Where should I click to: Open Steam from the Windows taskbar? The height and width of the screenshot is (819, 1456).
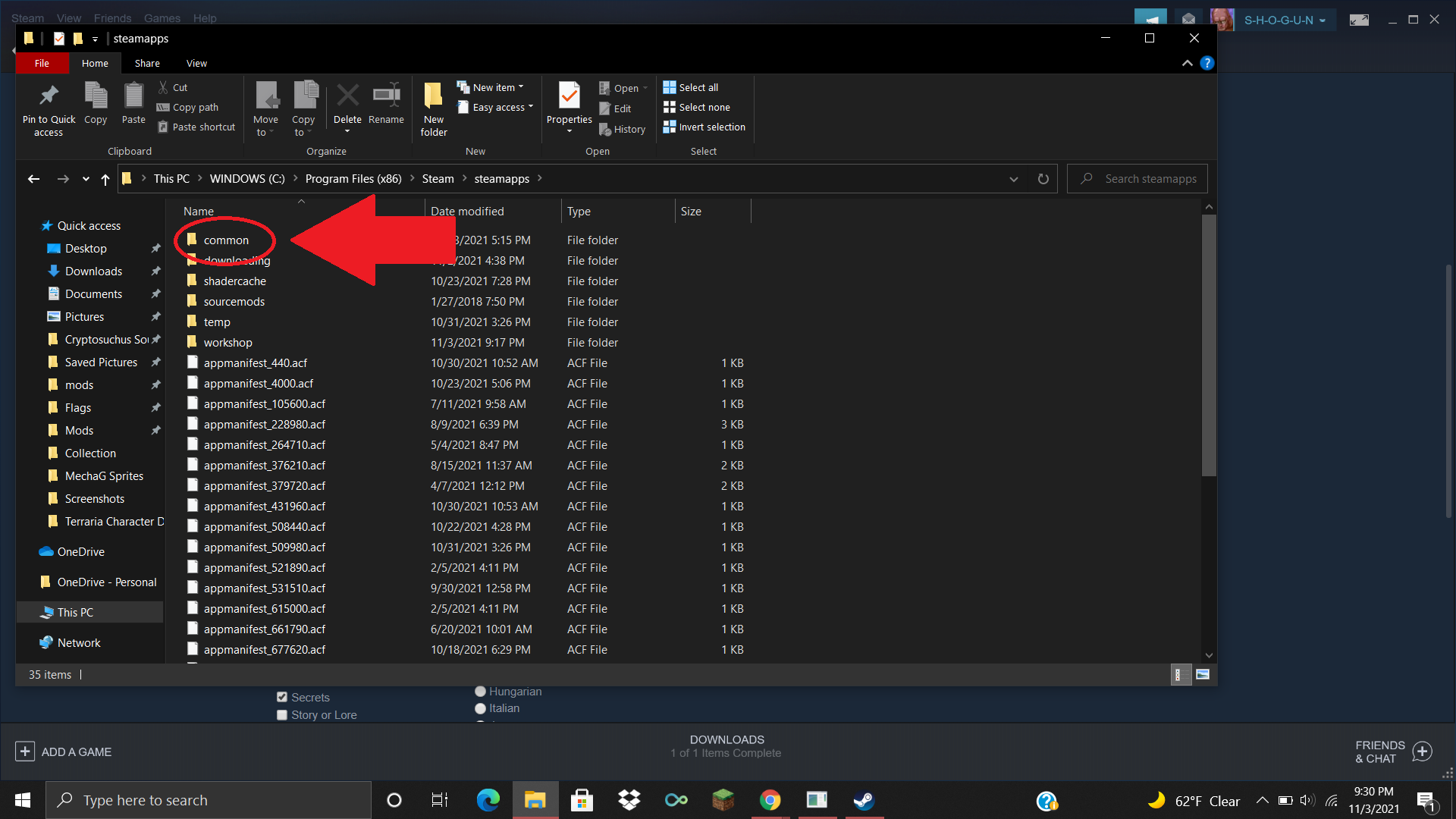click(x=864, y=800)
